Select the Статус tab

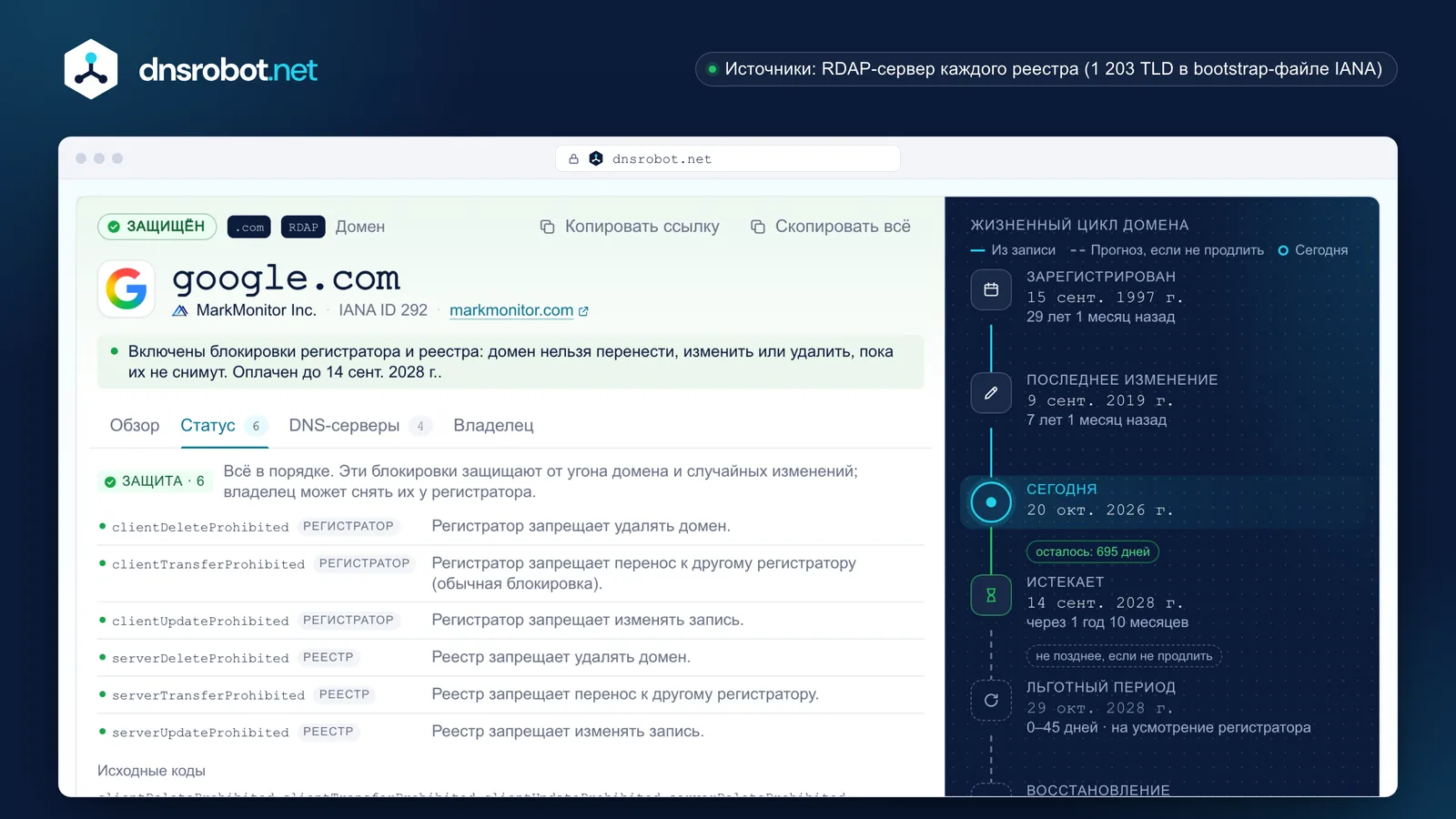coord(225,425)
